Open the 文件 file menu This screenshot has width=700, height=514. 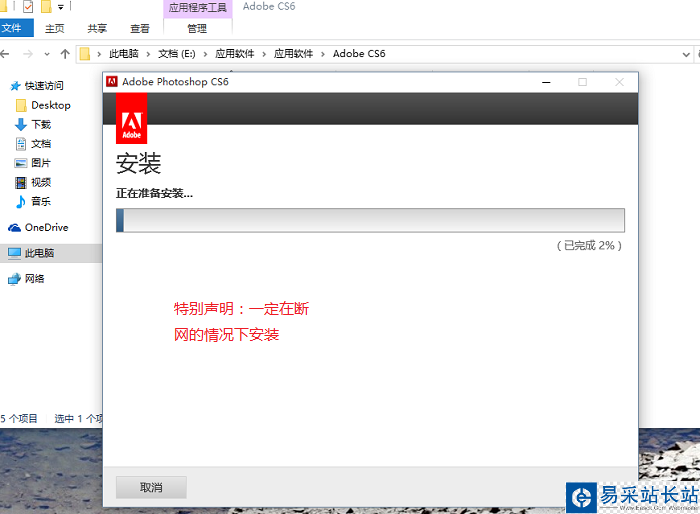17,28
